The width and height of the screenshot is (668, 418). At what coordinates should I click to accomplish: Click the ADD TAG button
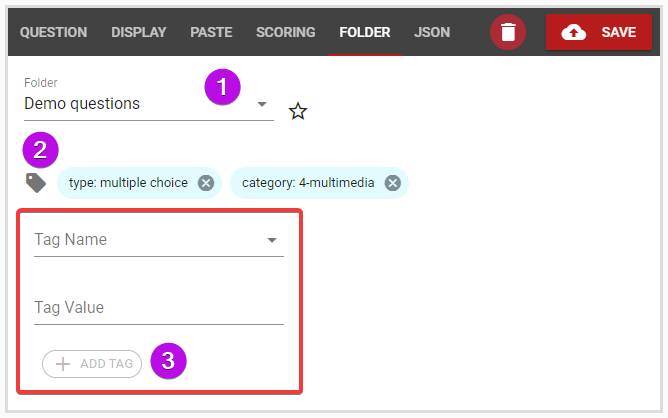92,364
